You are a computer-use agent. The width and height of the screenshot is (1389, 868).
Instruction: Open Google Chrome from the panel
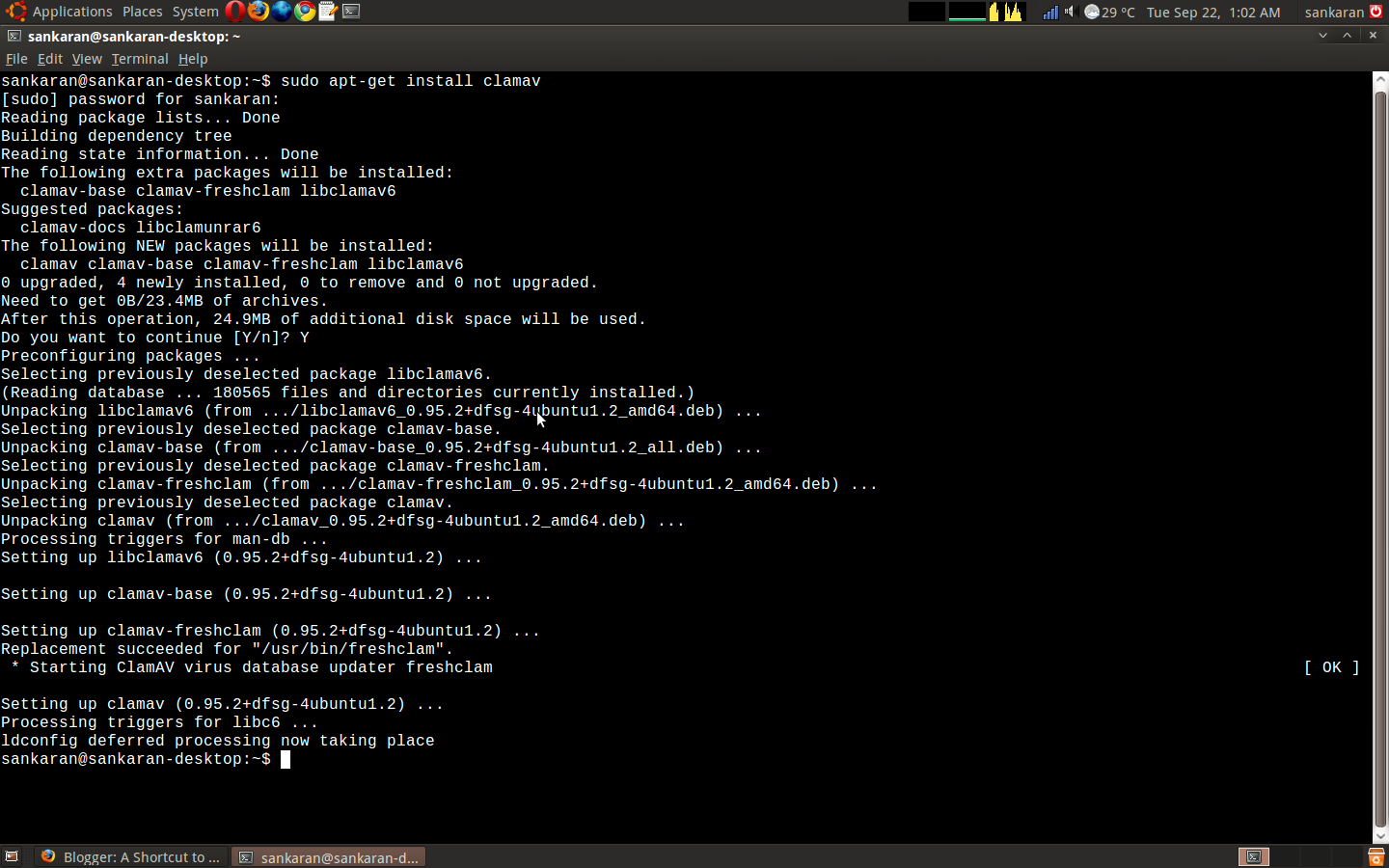[305, 12]
